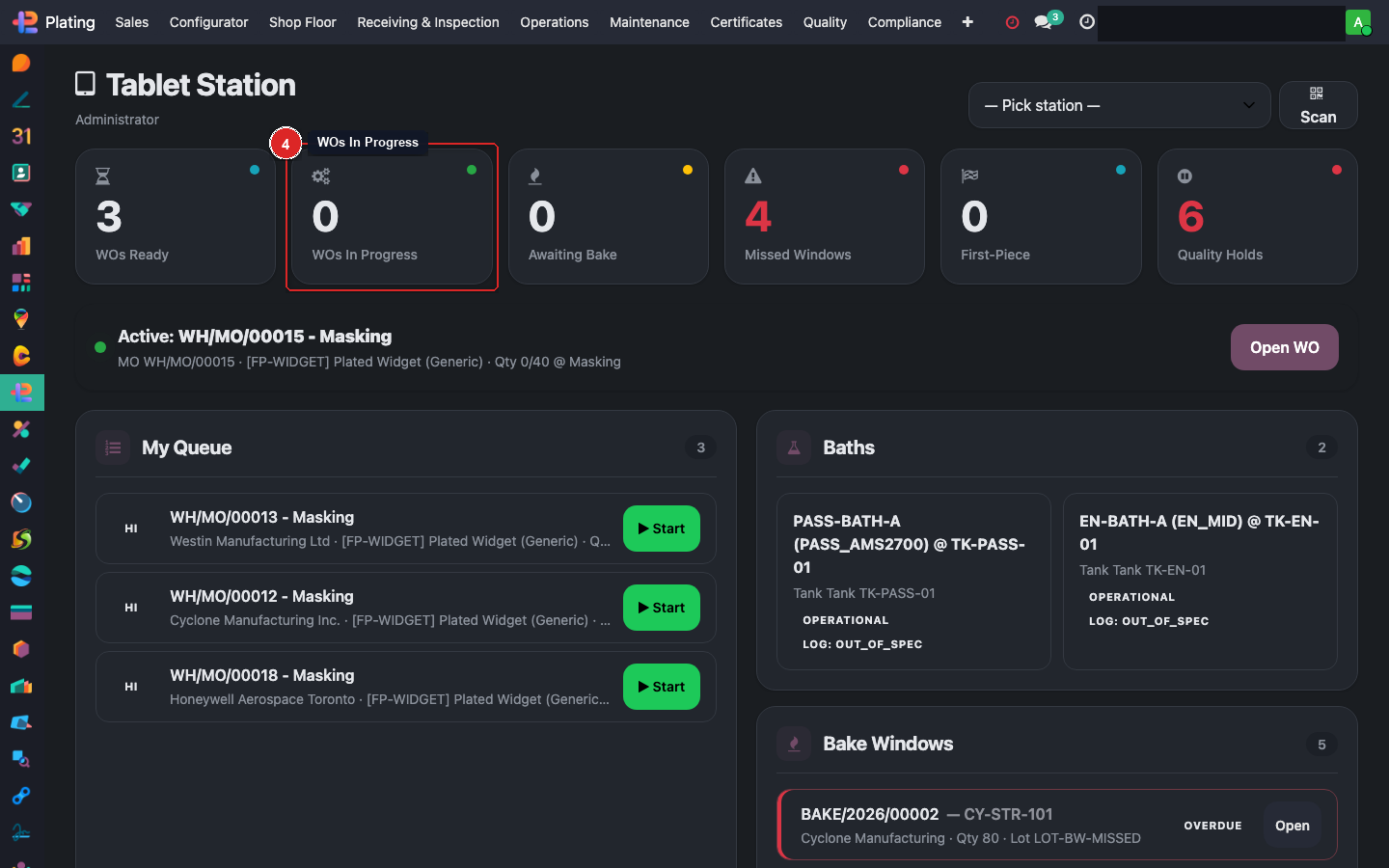1389x868 pixels.
Task: Start work order WH/MO/00018 Masking
Action: (x=661, y=687)
